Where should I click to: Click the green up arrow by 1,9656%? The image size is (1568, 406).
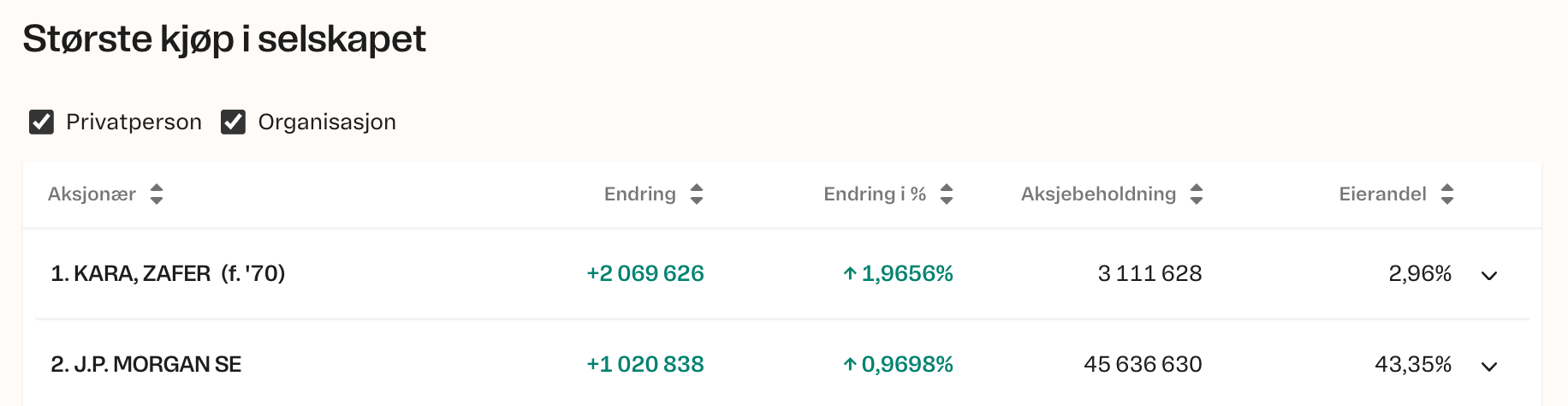(x=850, y=274)
